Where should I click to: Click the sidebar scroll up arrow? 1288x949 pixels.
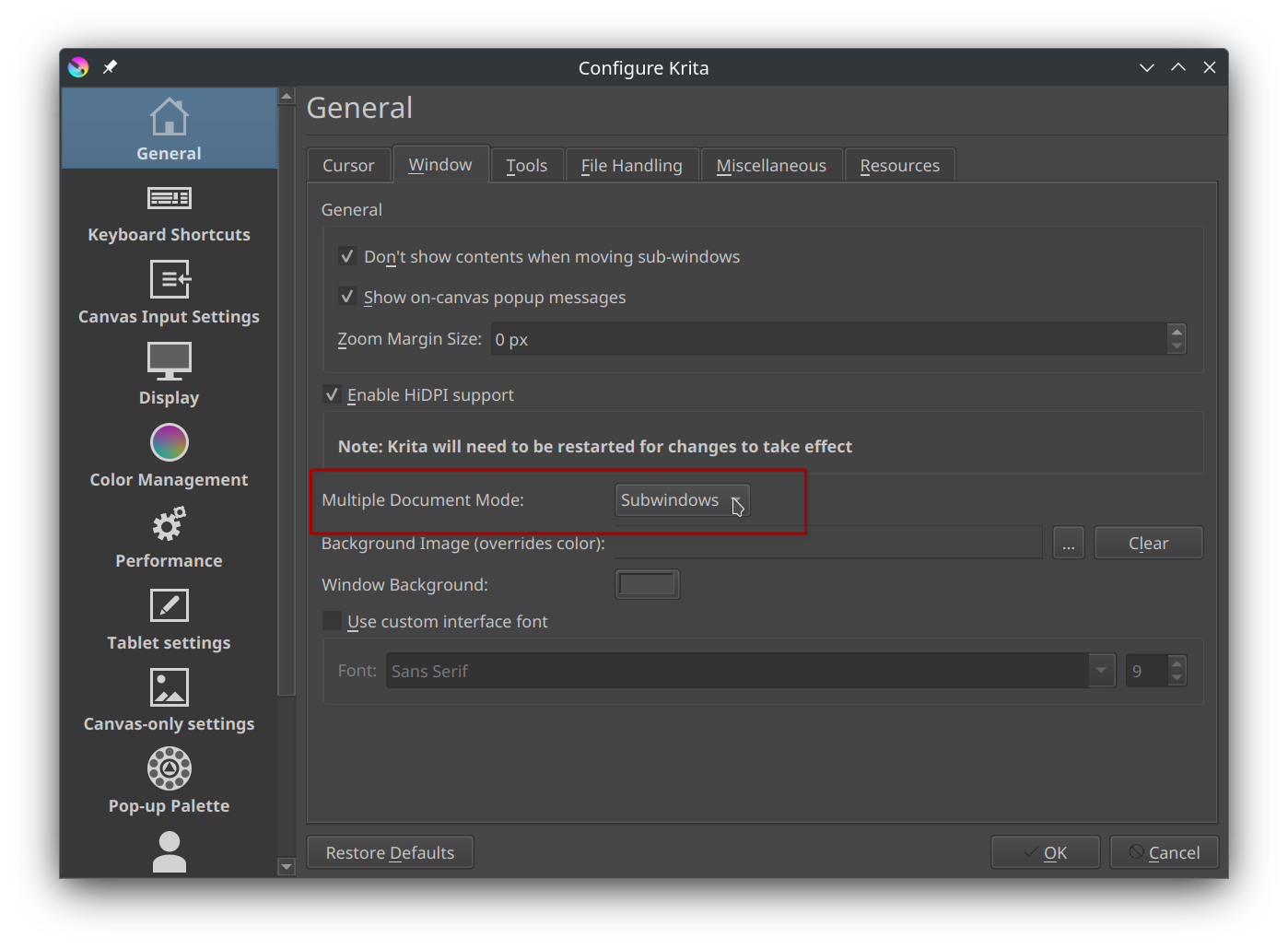point(287,97)
